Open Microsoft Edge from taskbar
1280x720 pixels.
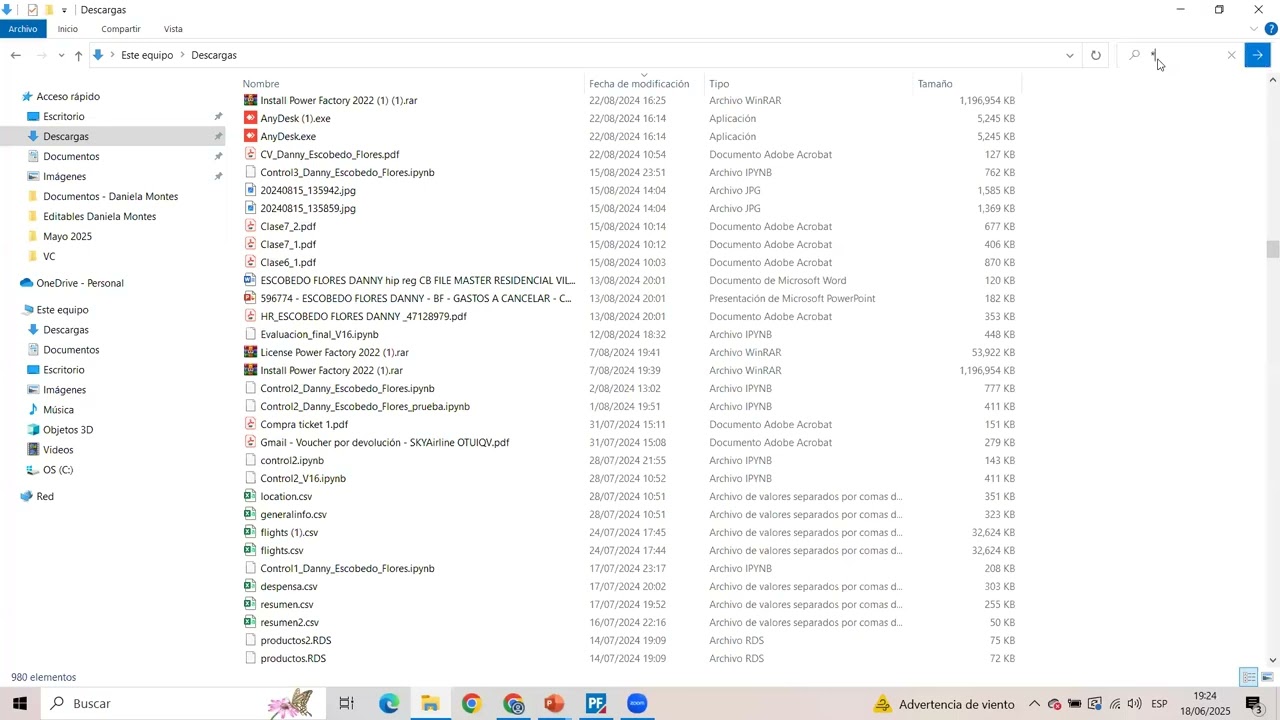[389, 704]
